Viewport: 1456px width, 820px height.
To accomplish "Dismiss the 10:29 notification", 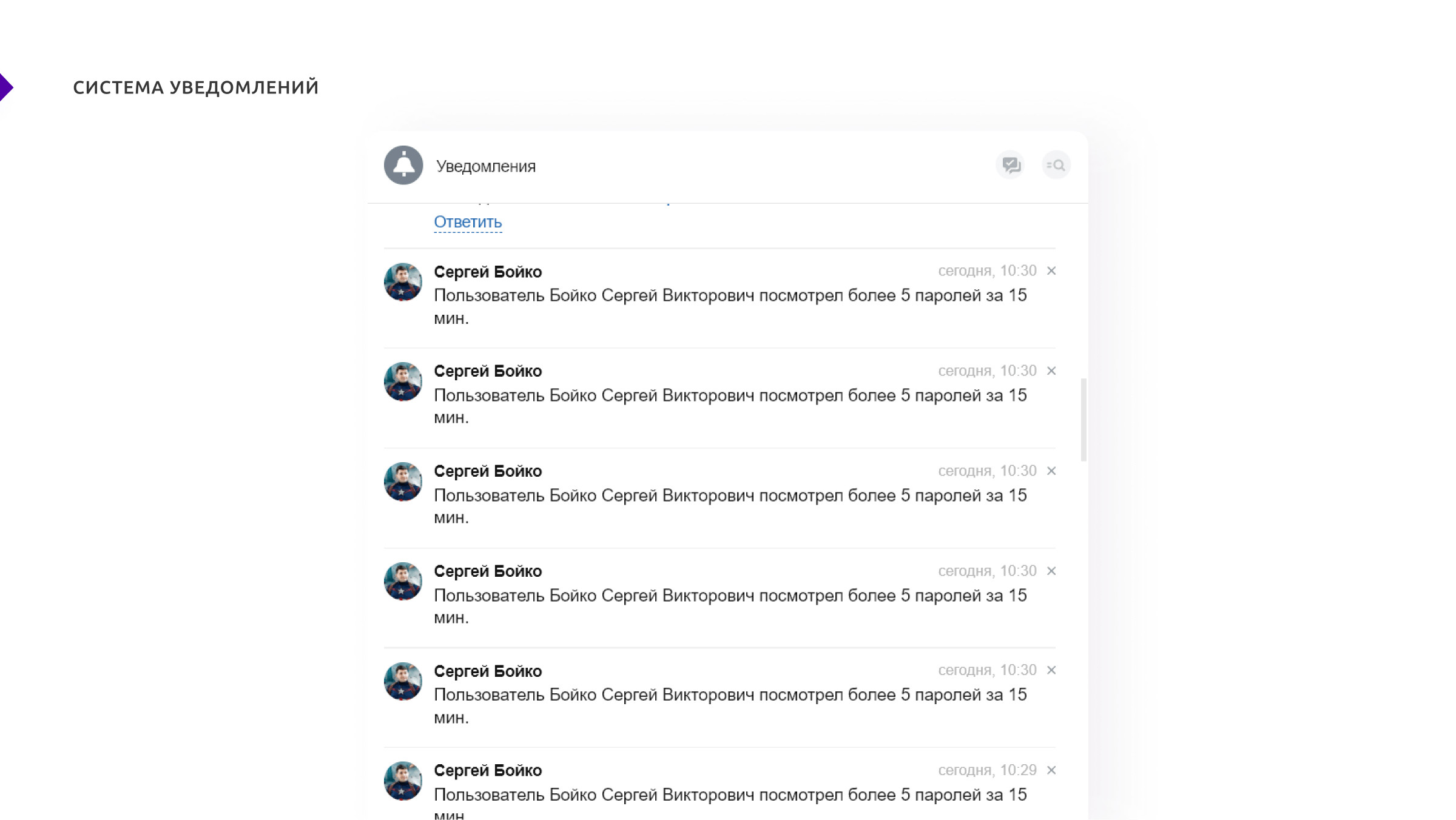I will (1051, 770).
